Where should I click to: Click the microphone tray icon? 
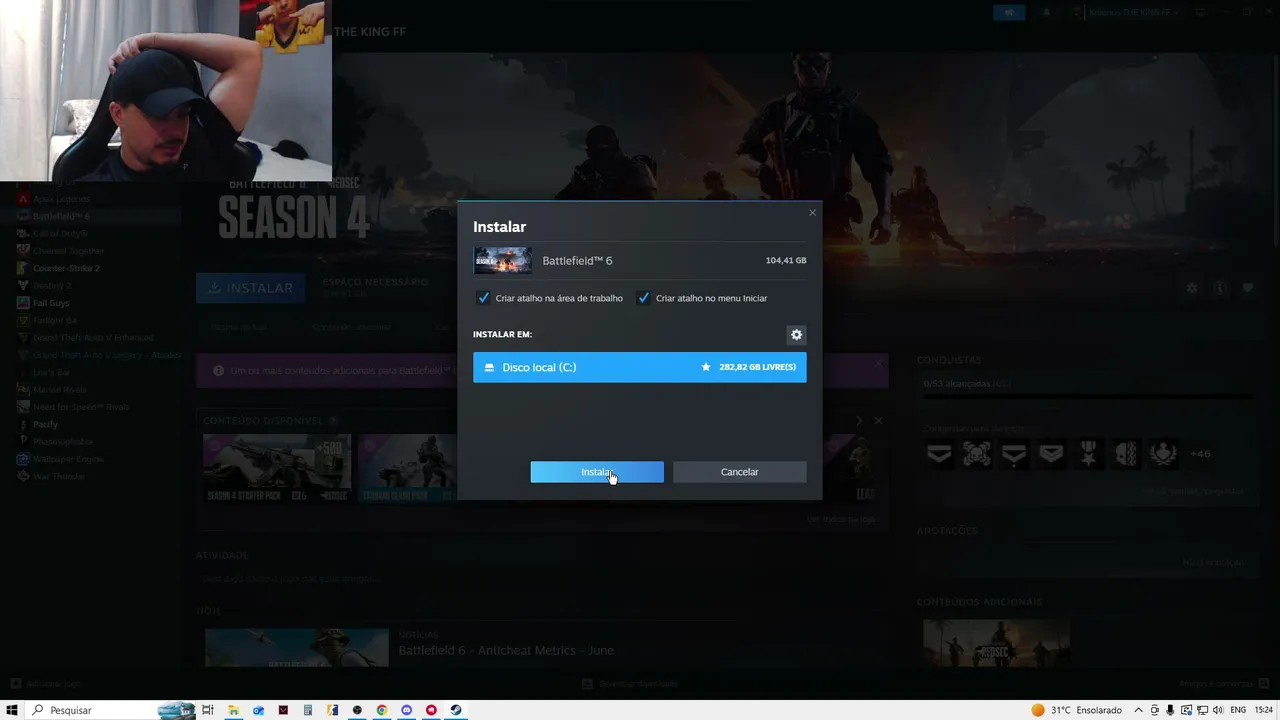pyautogui.click(x=1170, y=710)
